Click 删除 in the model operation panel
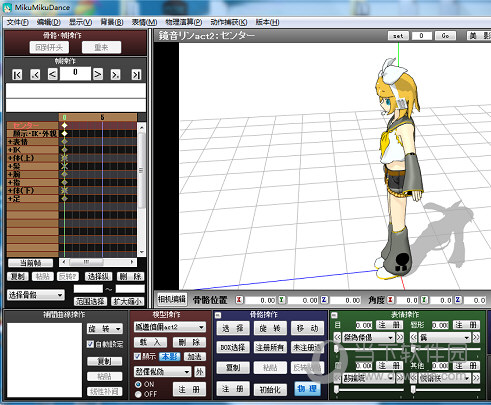491x405 pixels. 189,342
